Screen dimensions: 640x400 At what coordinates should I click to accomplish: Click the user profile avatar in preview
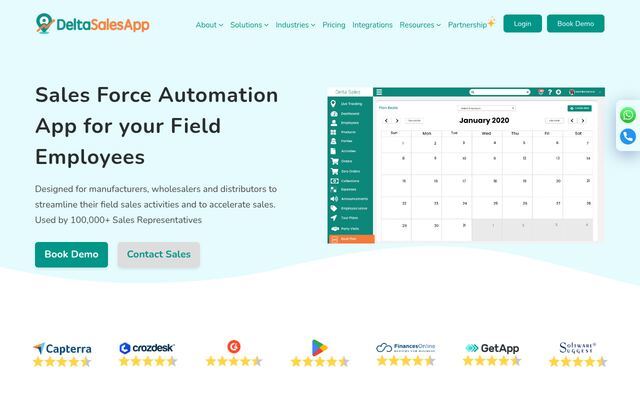coord(572,92)
